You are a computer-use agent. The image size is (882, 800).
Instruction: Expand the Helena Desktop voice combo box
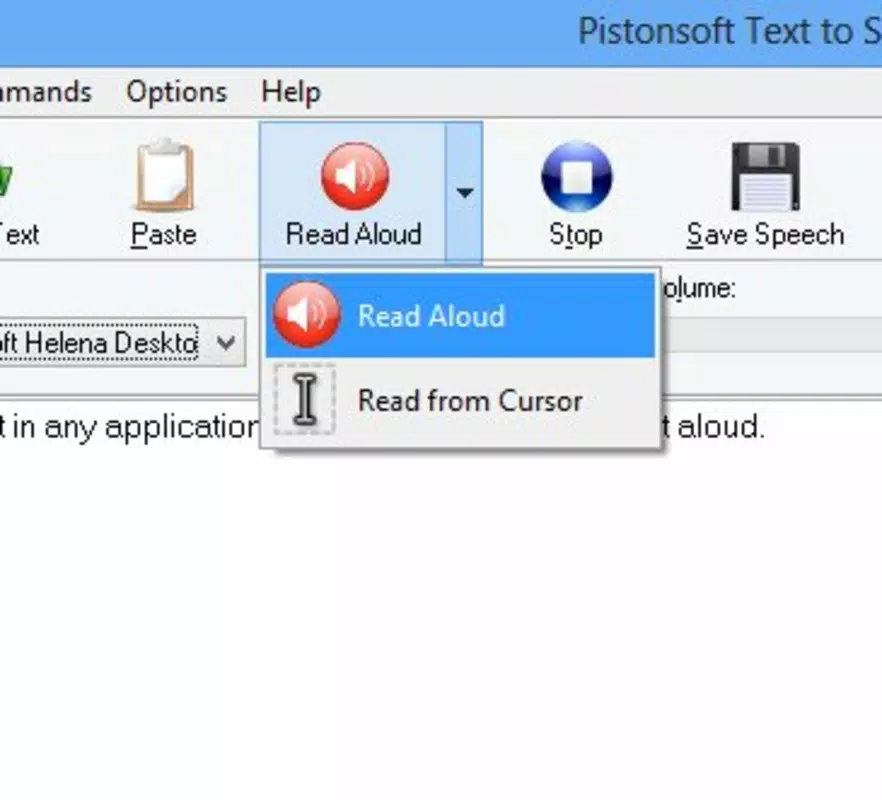tap(226, 342)
